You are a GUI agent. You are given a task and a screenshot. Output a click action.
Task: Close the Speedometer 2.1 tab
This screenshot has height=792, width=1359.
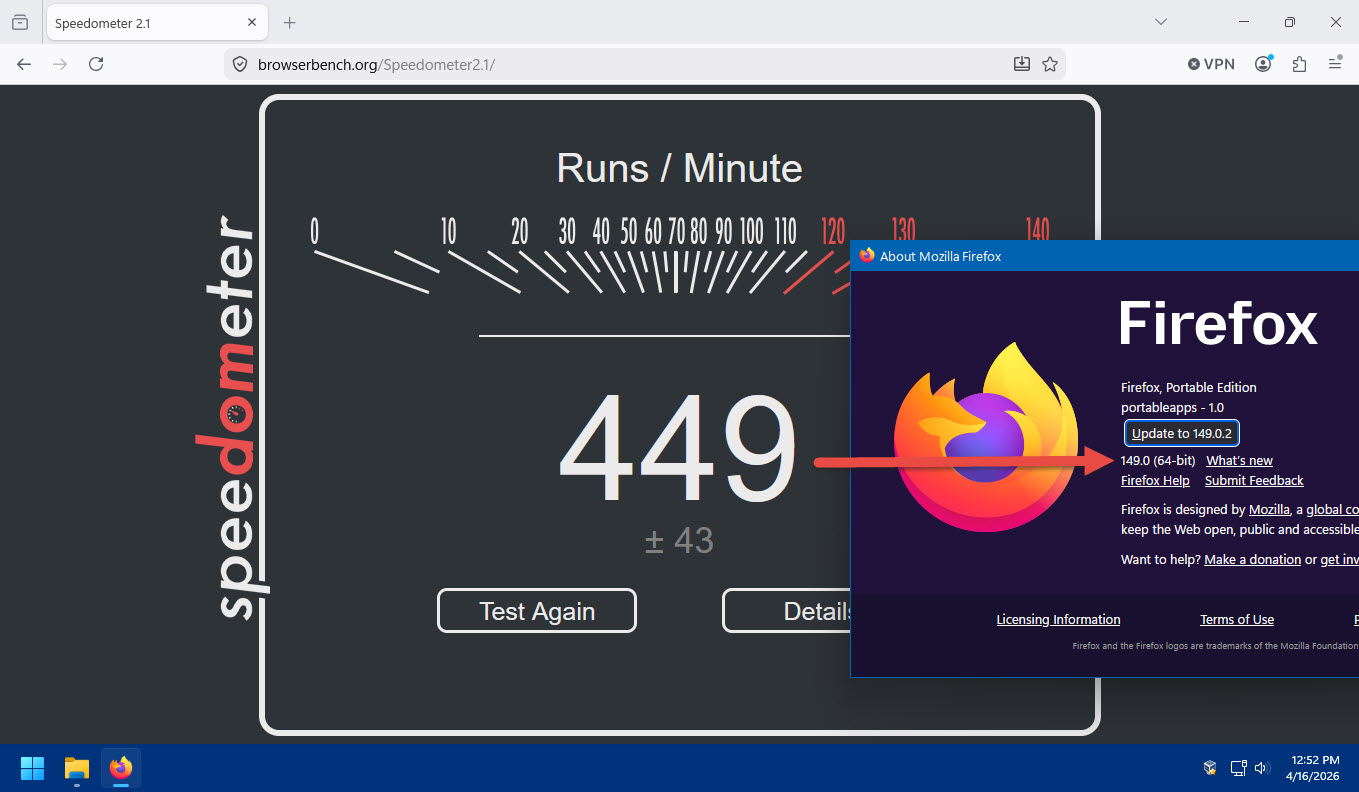(252, 22)
